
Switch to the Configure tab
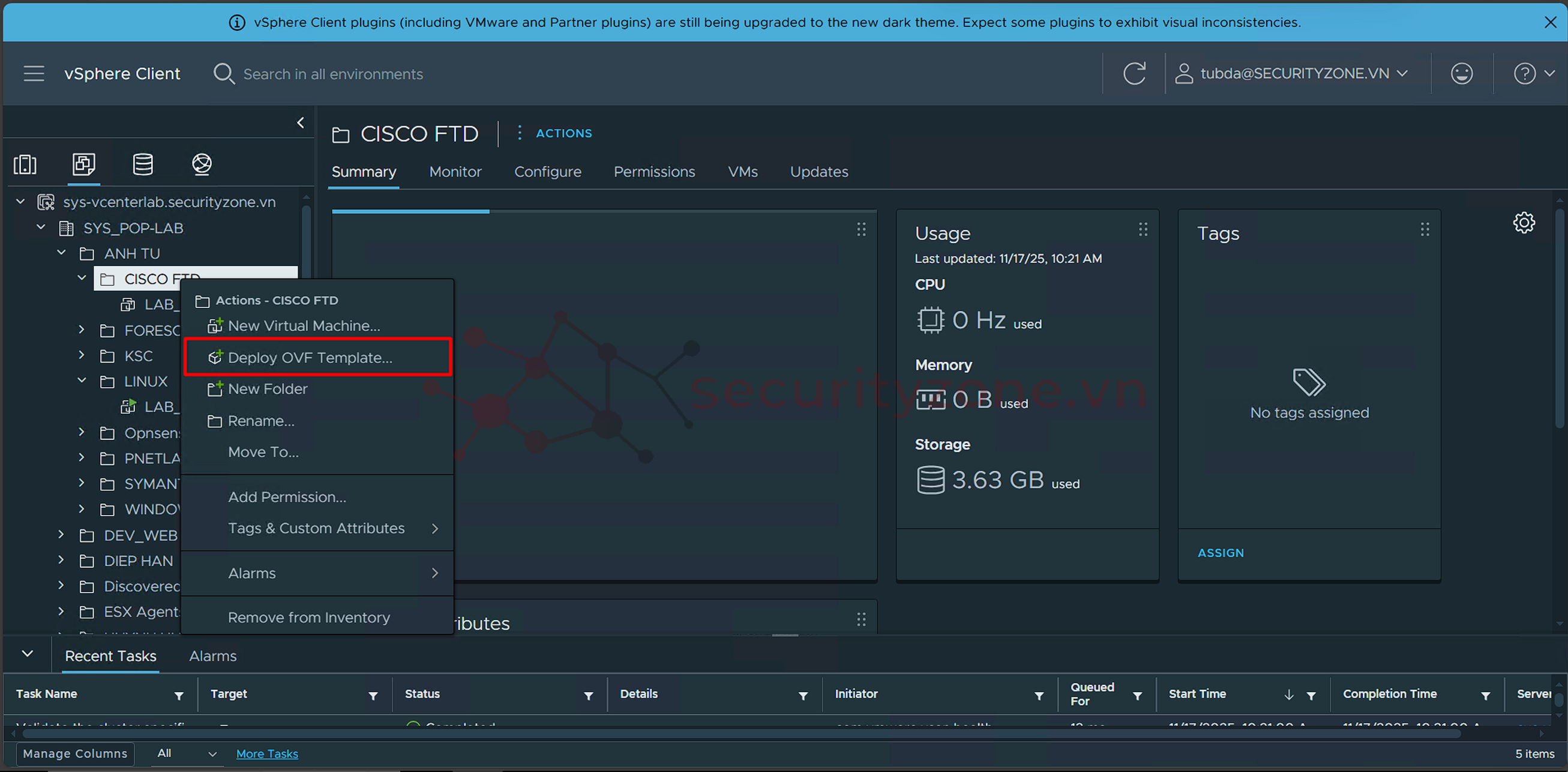pos(547,172)
